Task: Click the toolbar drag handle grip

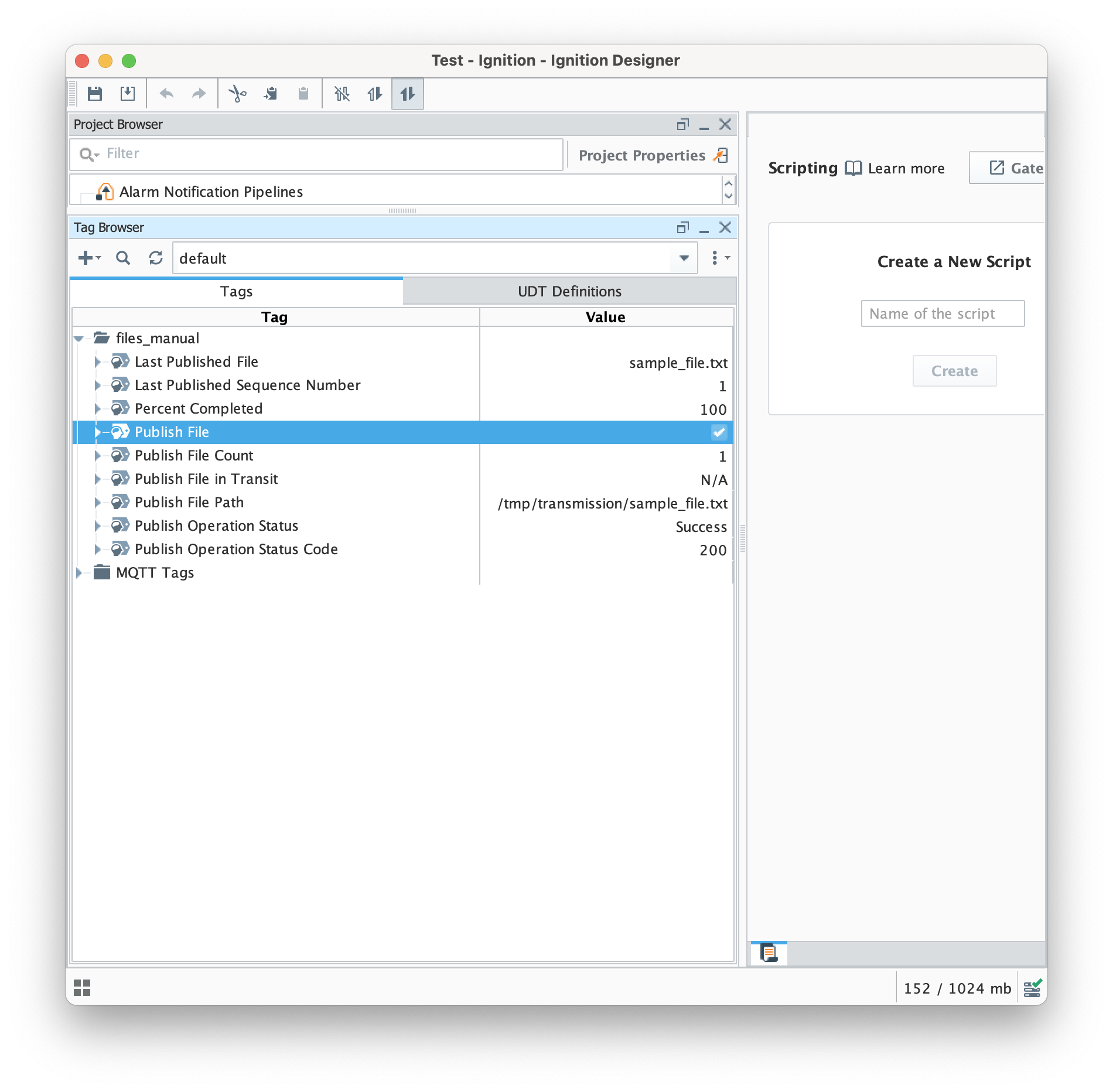Action: (x=73, y=94)
